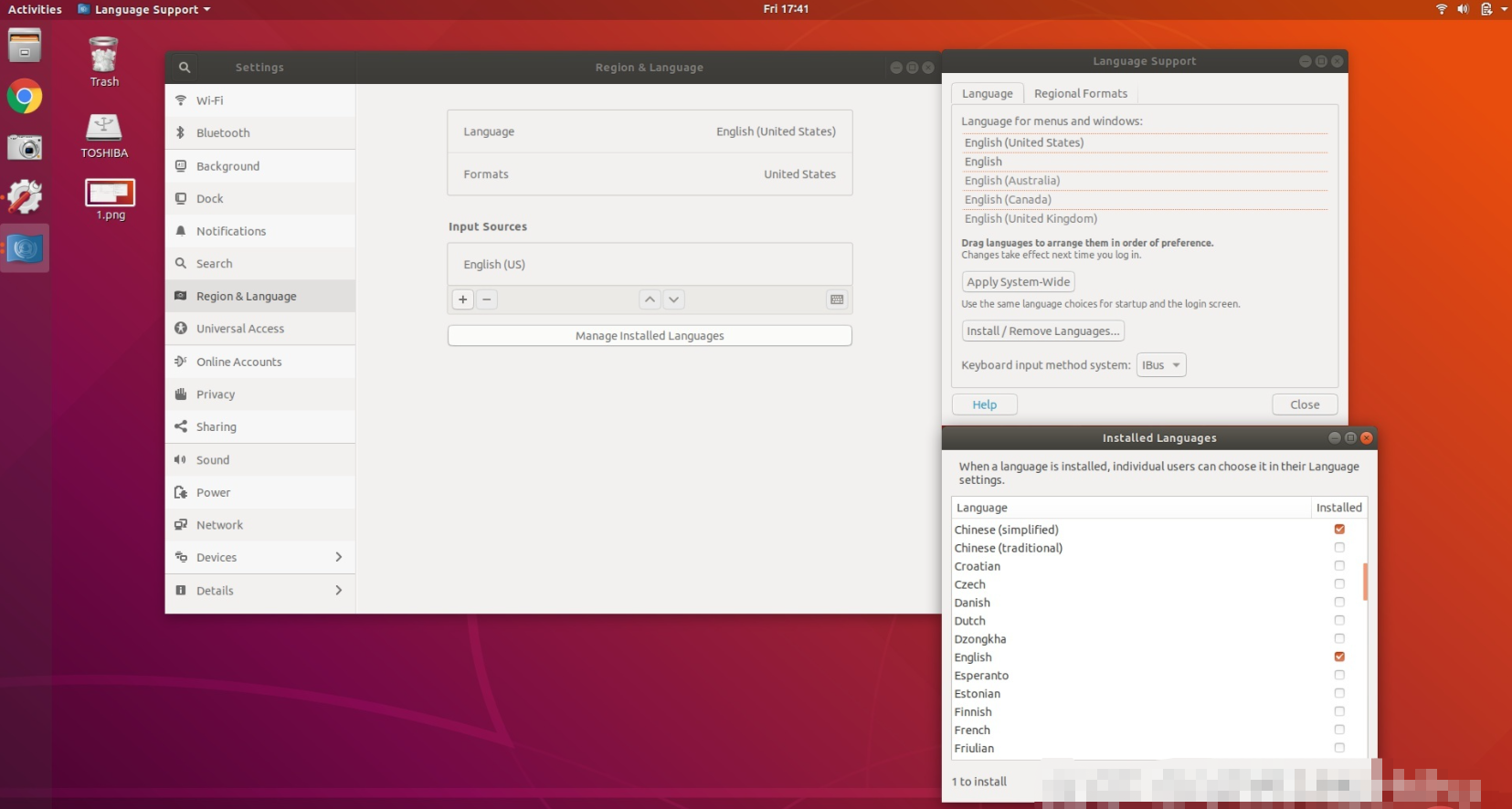Viewport: 1512px width, 809px height.
Task: Show keyboard layout preview icon
Action: click(837, 299)
